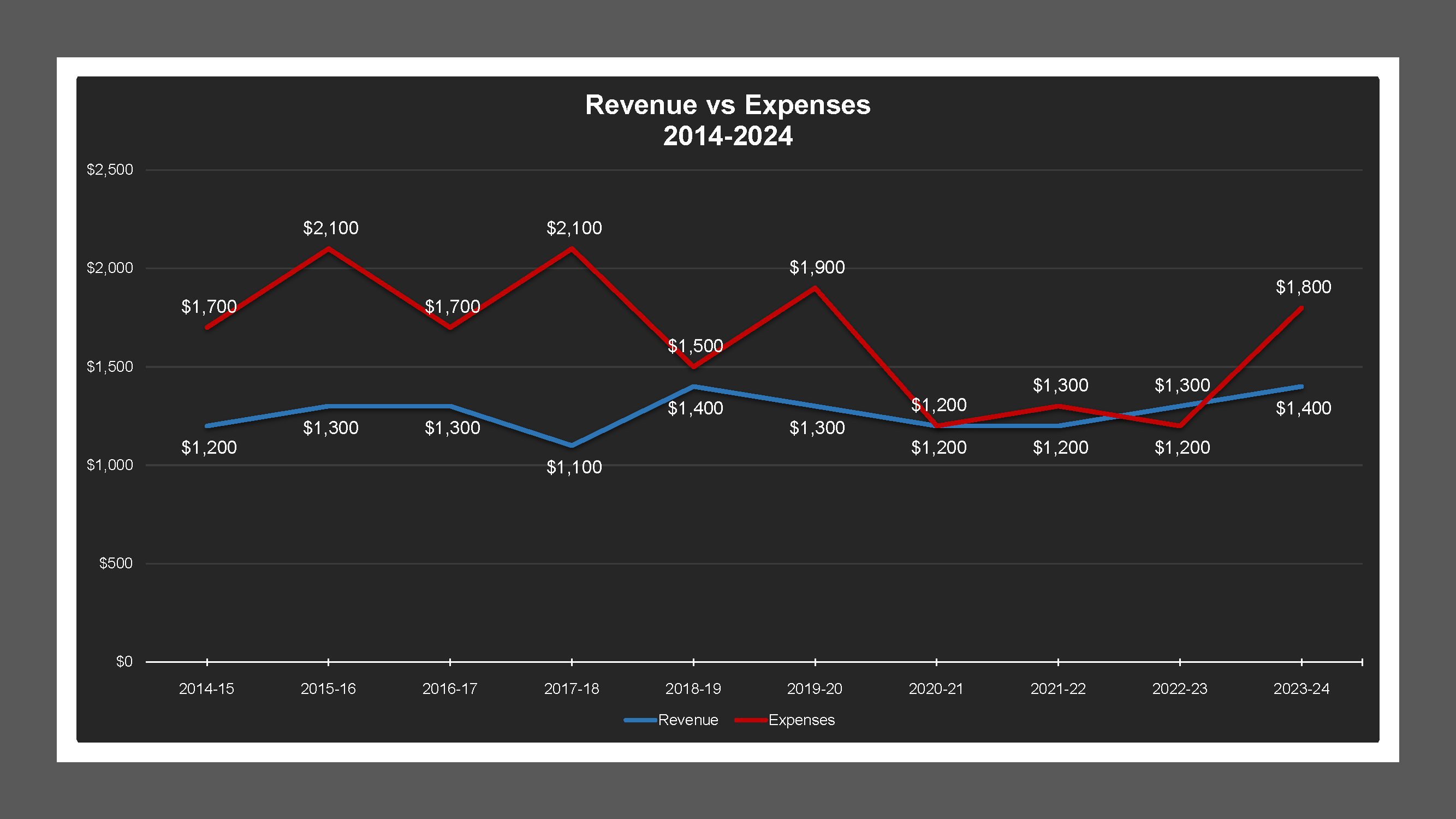Click the $2,000 y-axis label
Image resolution: width=1456 pixels, height=819 pixels.
click(x=110, y=268)
